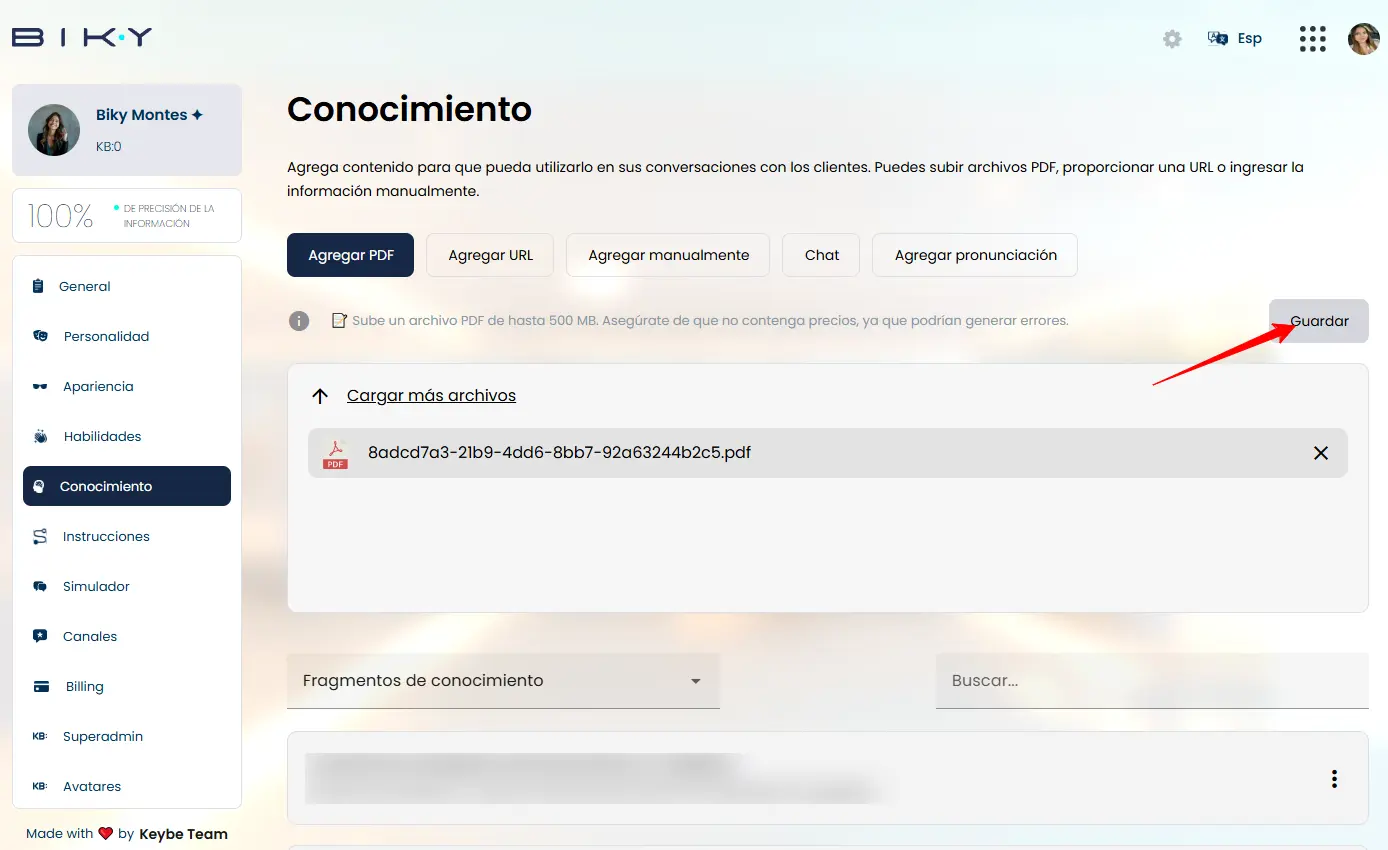
Task: Click the Superadmin KB icon
Action: click(x=40, y=736)
